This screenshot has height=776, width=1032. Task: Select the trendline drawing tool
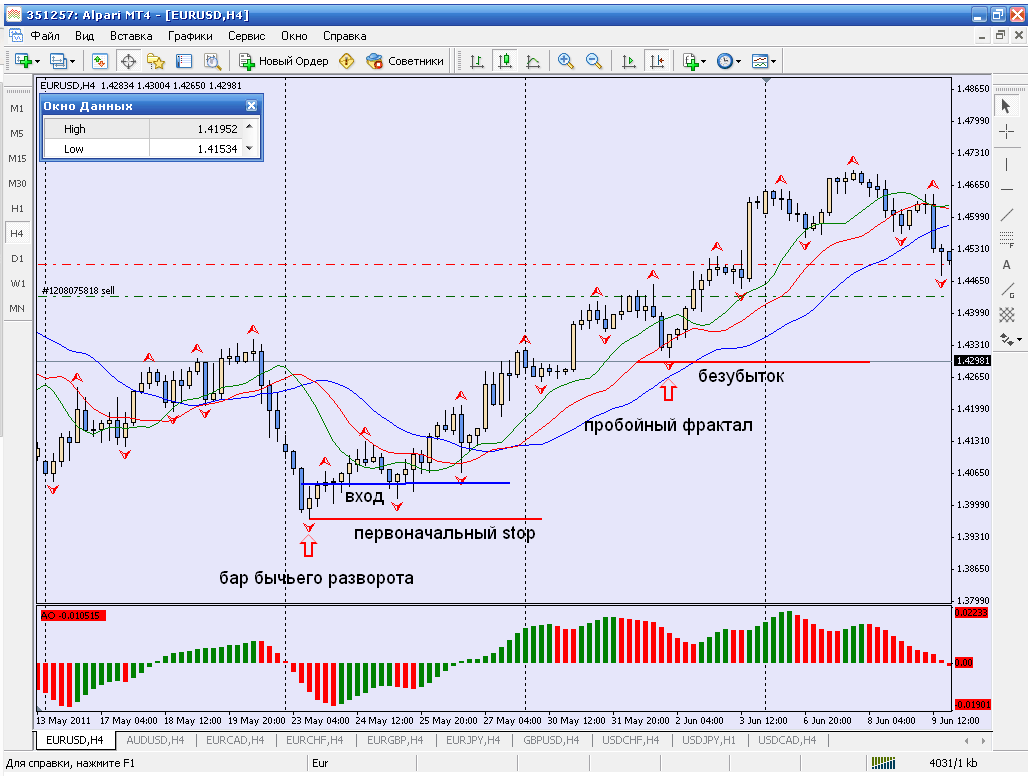(x=1006, y=215)
